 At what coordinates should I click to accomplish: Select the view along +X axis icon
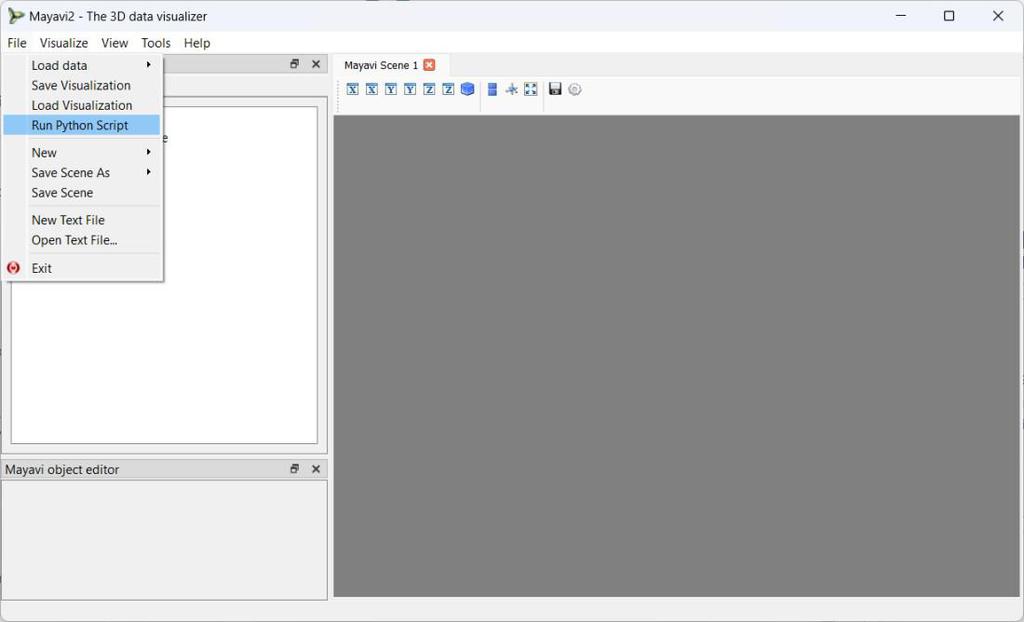[352, 89]
